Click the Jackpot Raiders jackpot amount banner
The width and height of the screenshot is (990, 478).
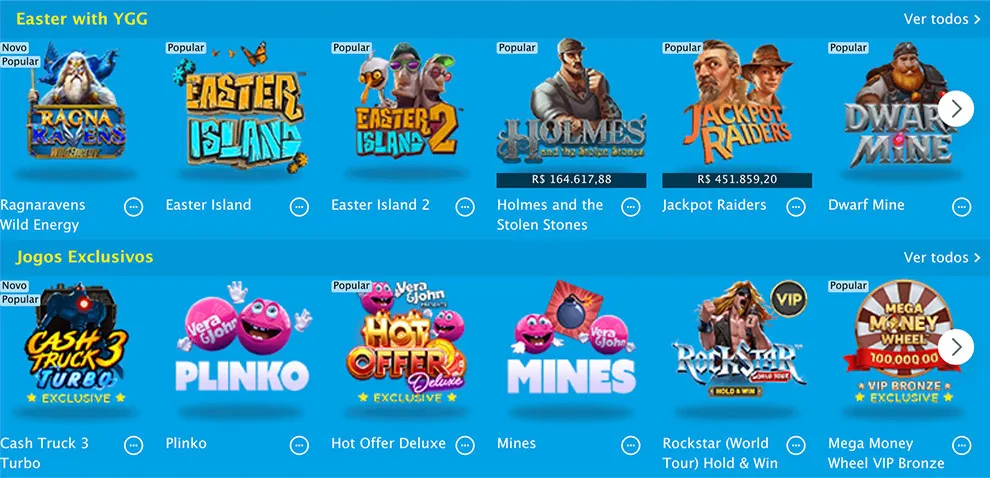coord(737,180)
